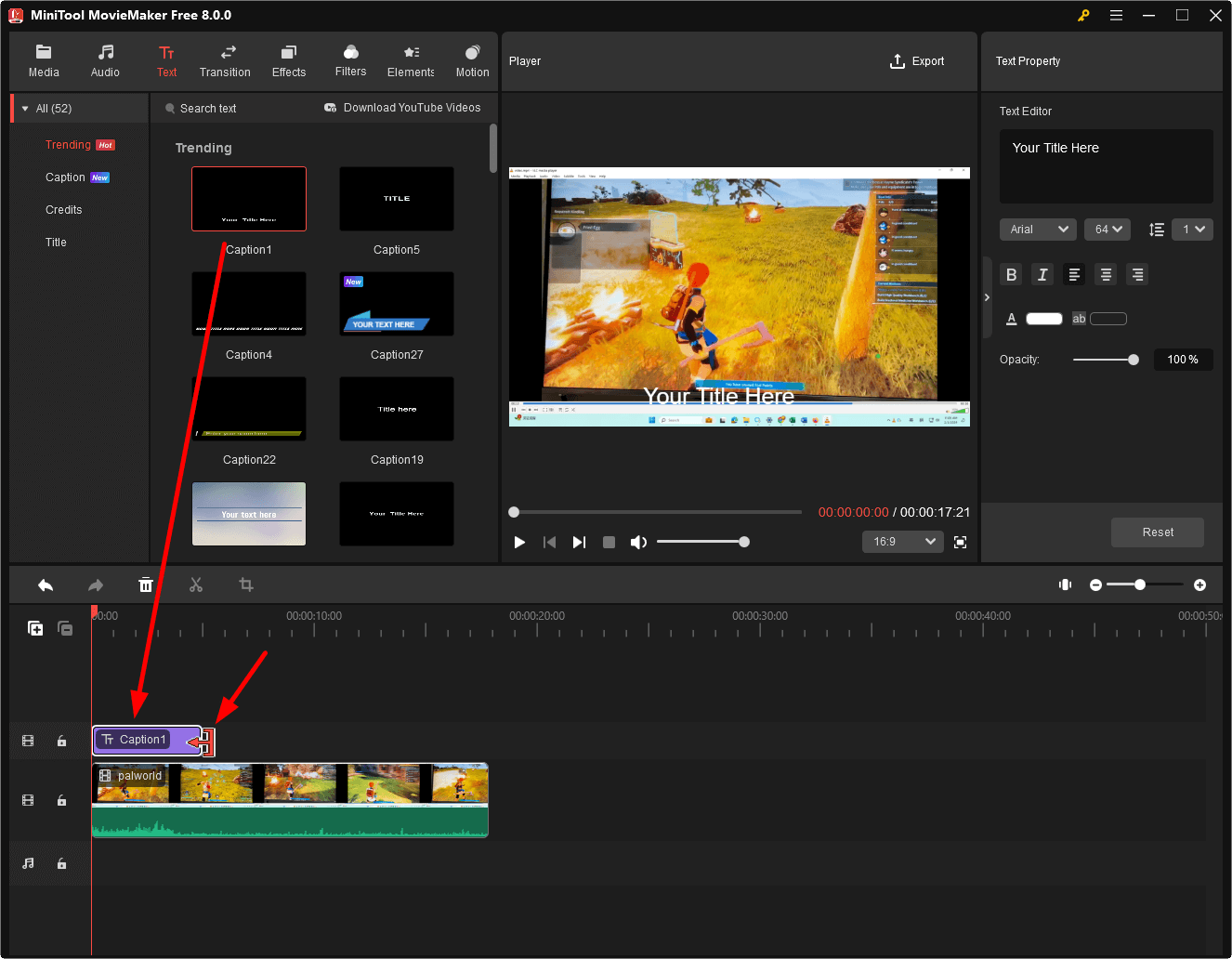Switch to the Transition tab
The image size is (1232, 959).
point(225,61)
